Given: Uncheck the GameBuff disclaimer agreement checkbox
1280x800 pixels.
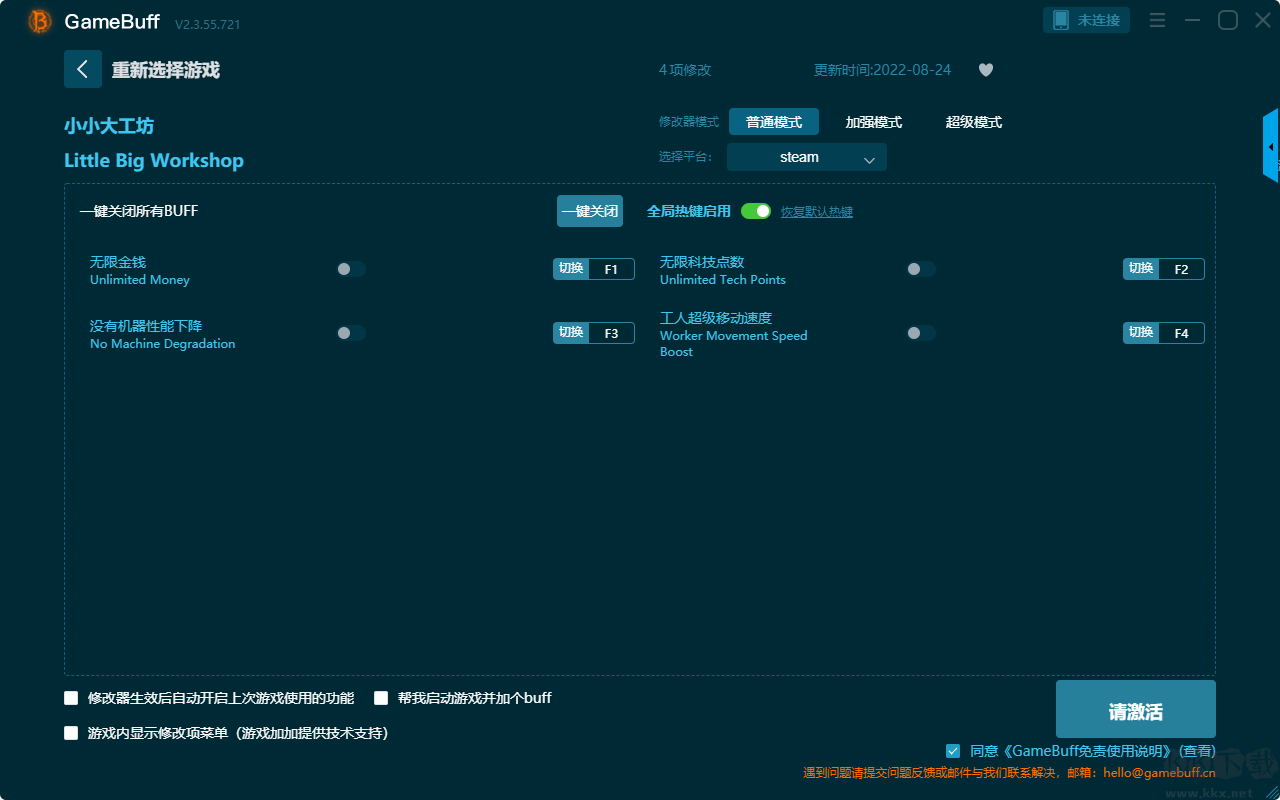Looking at the screenshot, I should [953, 751].
